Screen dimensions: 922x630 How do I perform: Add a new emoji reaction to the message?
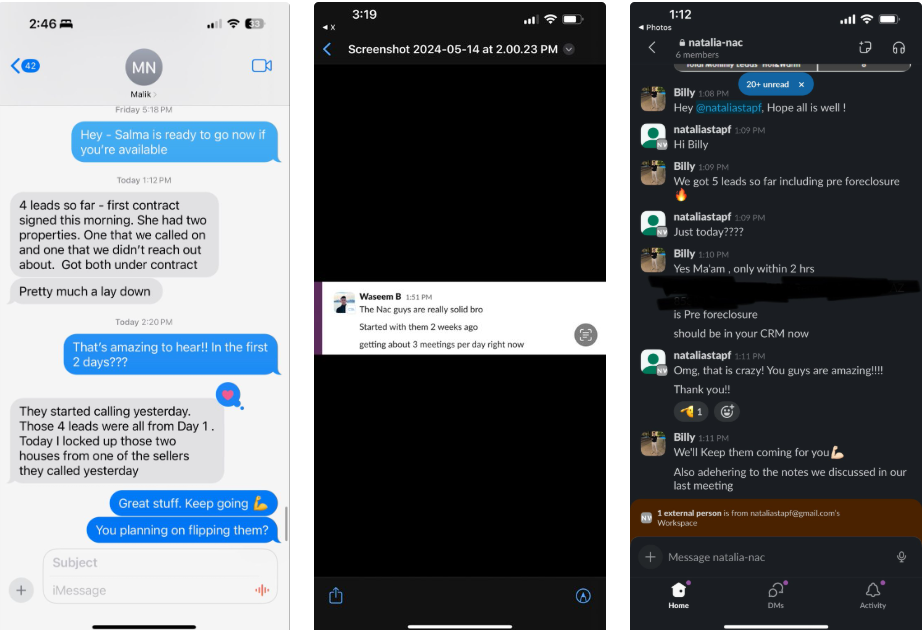click(727, 412)
